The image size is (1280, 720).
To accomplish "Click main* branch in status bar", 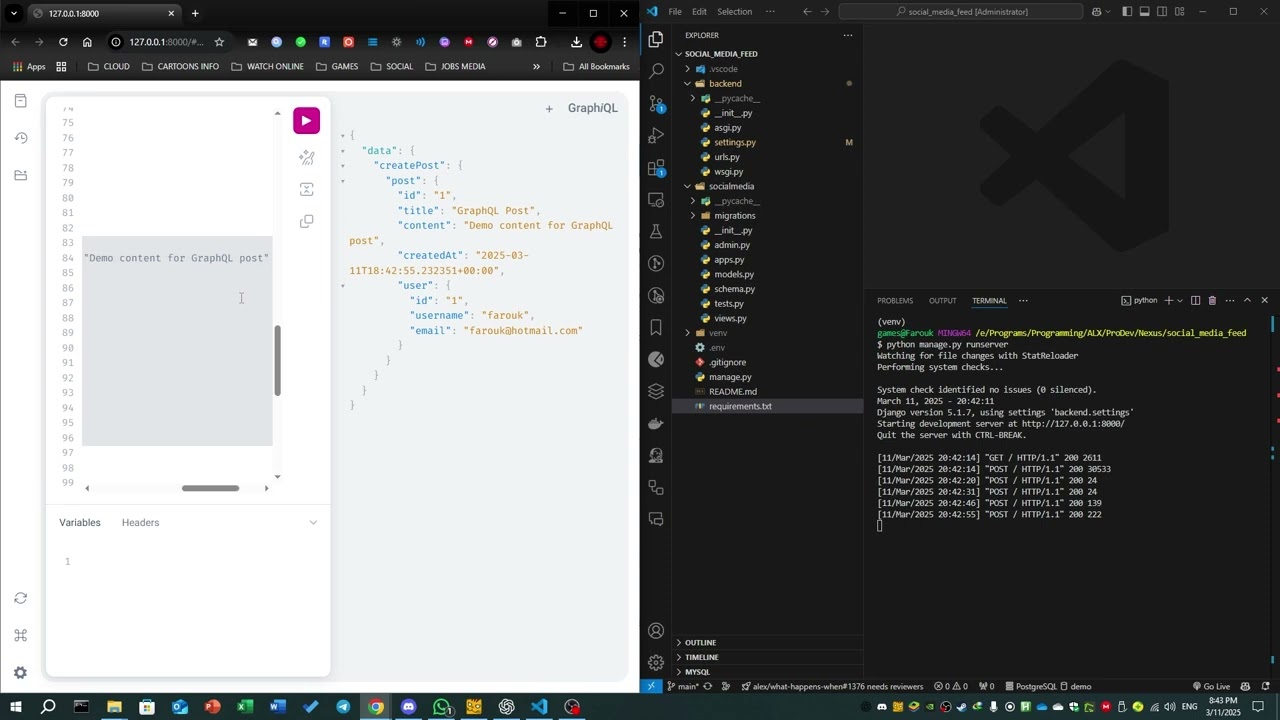I will 685,686.
